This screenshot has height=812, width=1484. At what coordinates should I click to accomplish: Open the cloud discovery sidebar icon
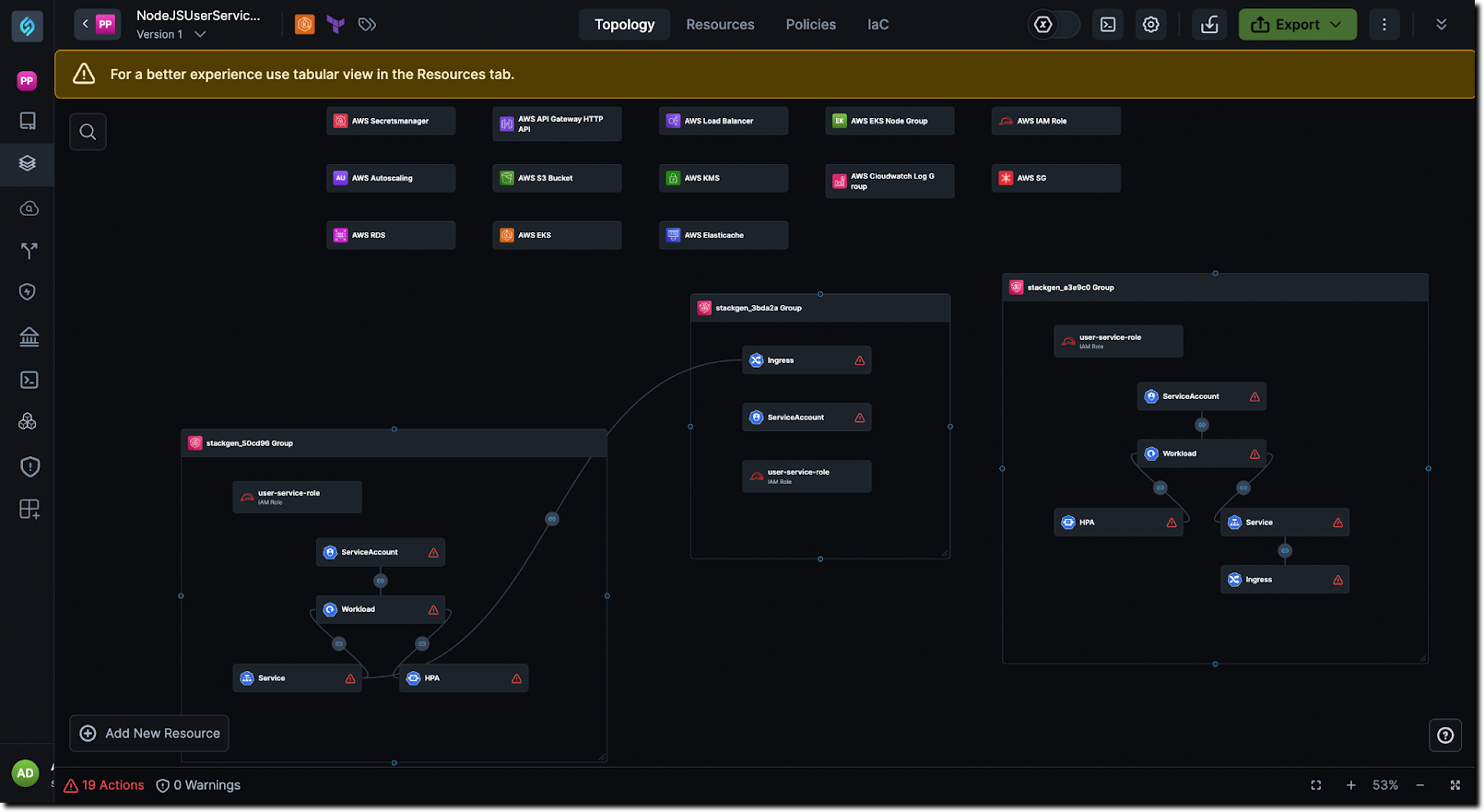pos(29,208)
